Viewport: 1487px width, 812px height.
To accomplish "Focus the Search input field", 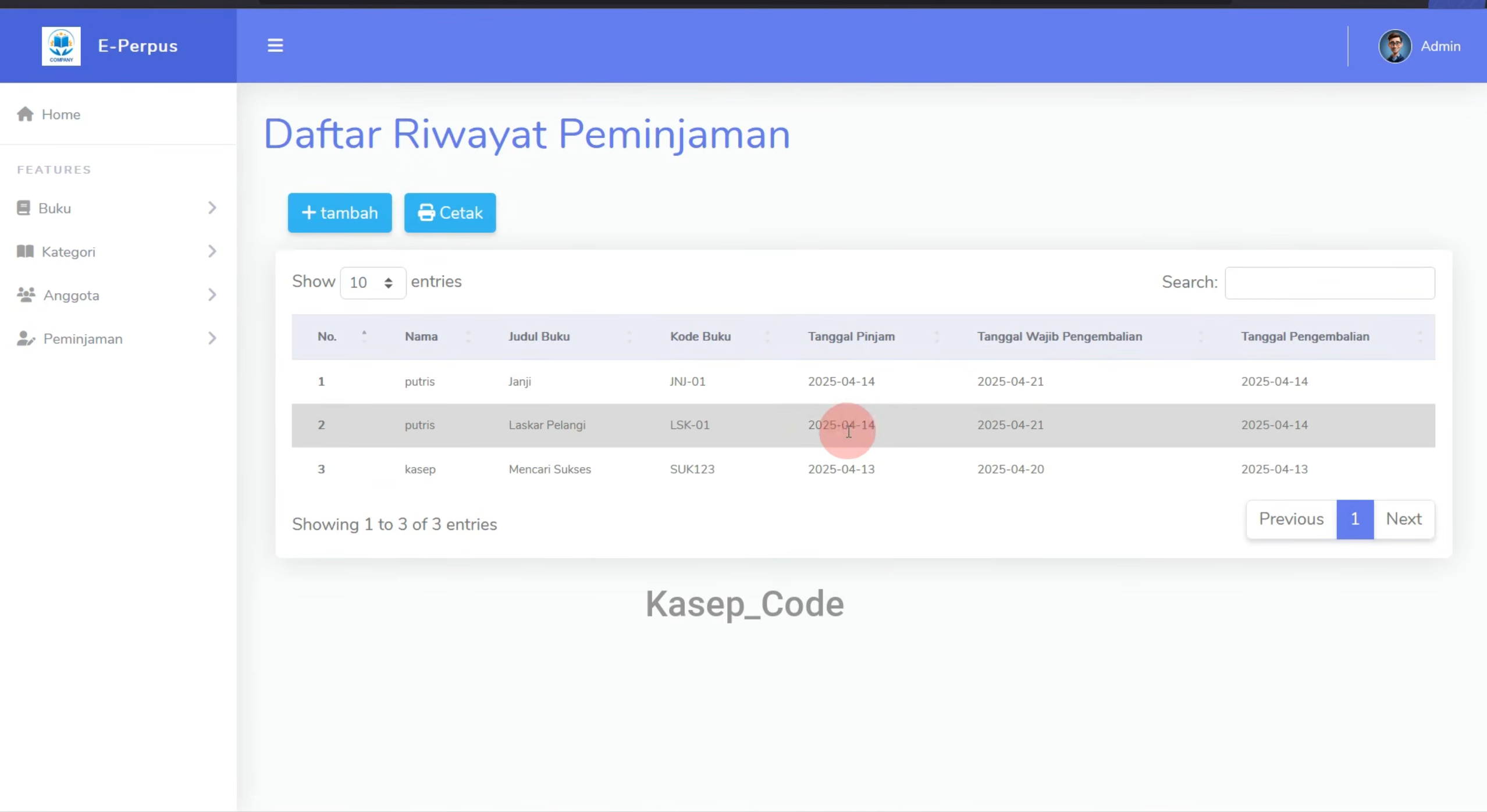I will (x=1330, y=283).
